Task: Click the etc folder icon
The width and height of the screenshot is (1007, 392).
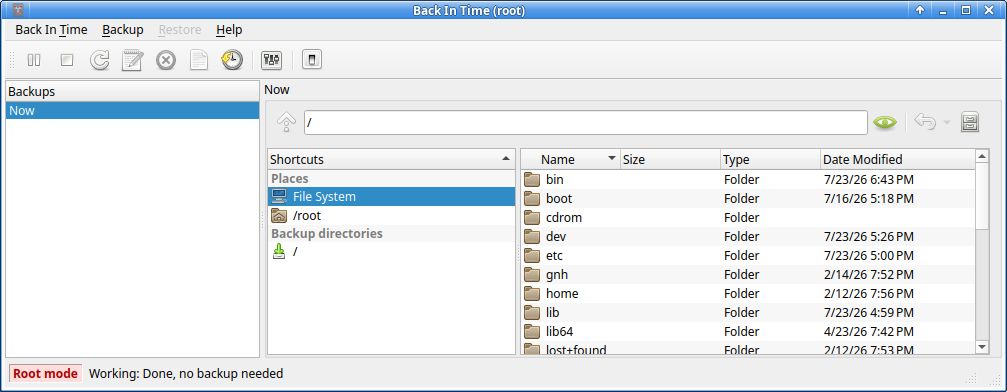Action: point(532,255)
